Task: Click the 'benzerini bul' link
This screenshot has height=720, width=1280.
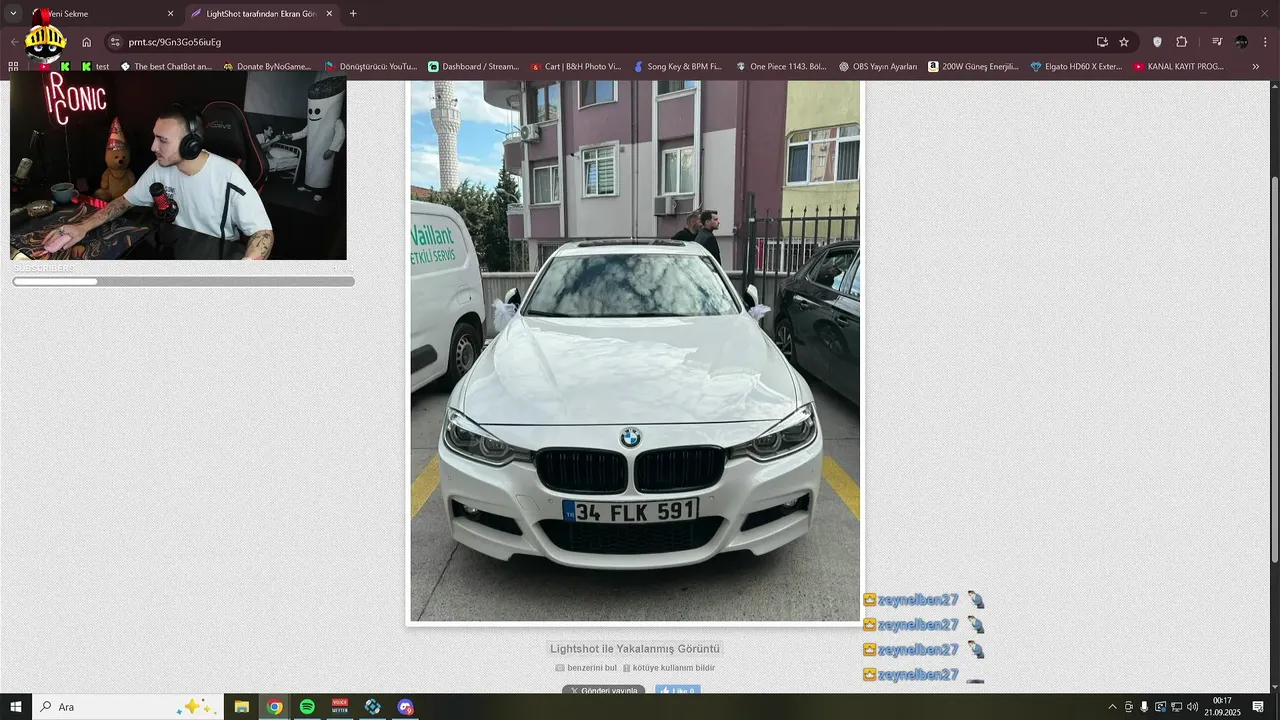Action: [x=586, y=668]
